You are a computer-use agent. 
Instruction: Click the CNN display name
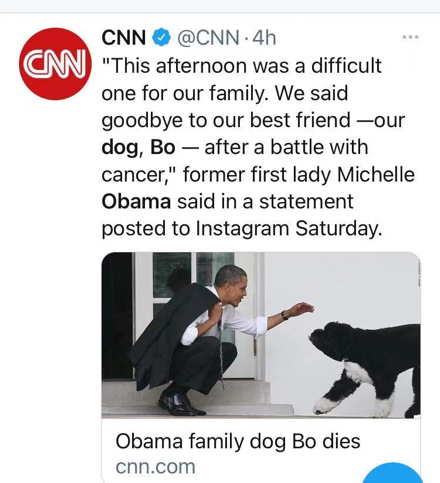click(x=124, y=37)
